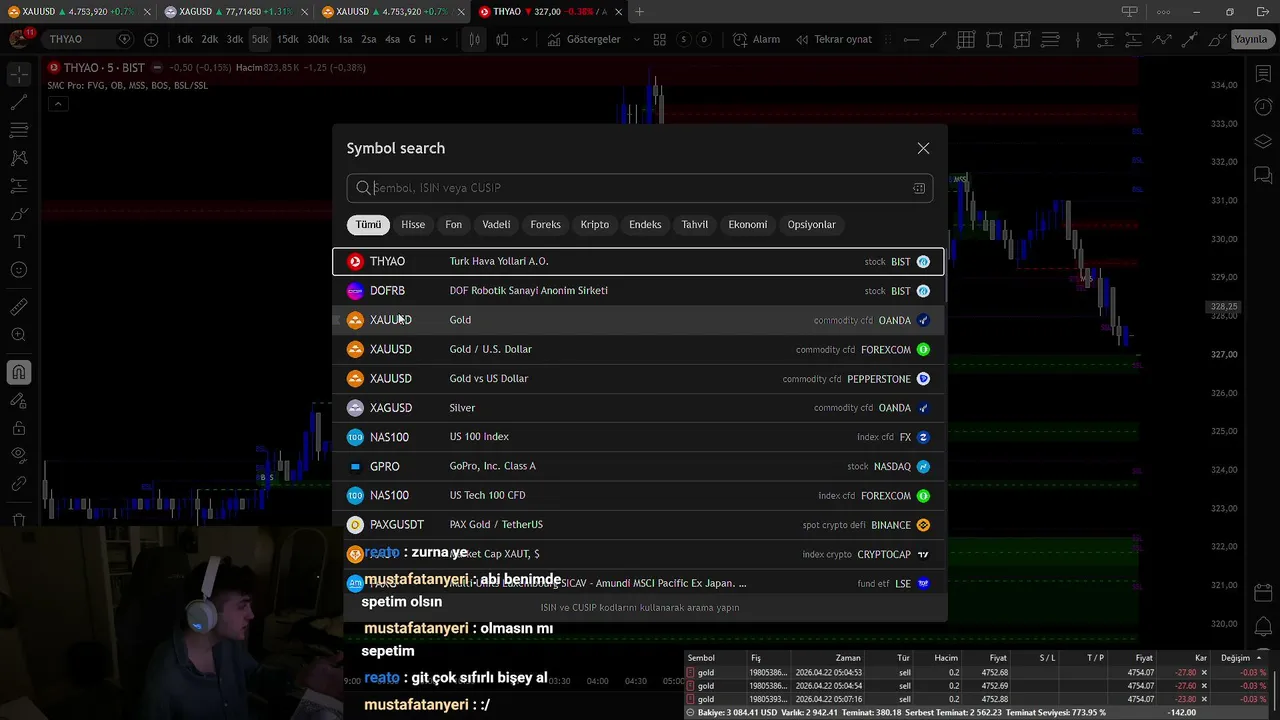Open emoji sticker tool

pyautogui.click(x=19, y=270)
